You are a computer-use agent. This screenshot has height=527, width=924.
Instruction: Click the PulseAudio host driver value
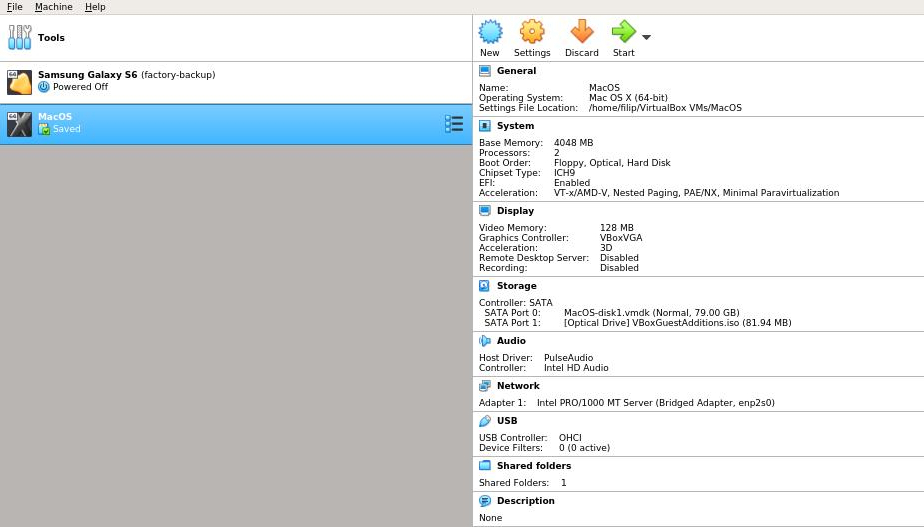[568, 358]
